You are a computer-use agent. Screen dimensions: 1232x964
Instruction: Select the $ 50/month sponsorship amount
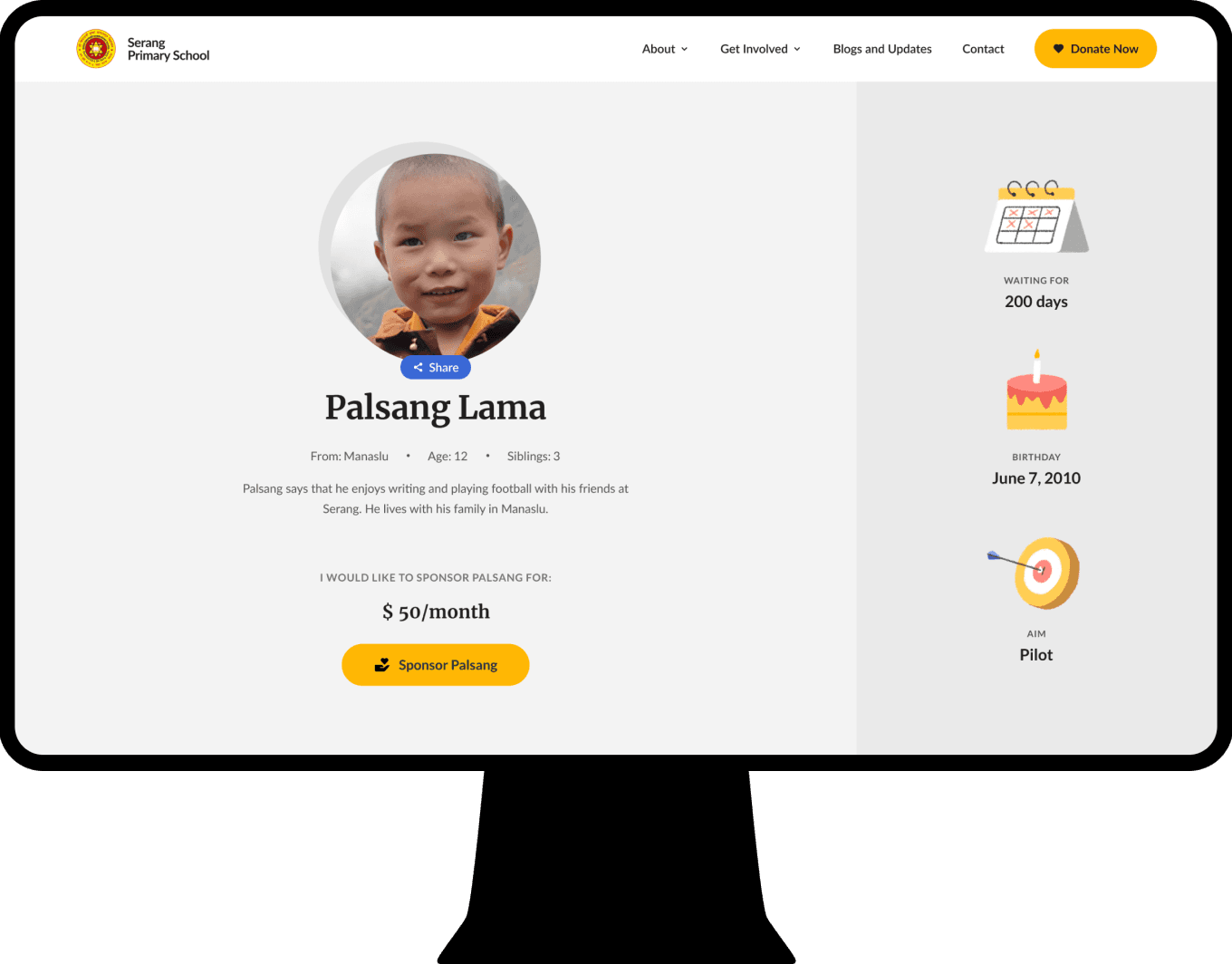pyautogui.click(x=436, y=612)
